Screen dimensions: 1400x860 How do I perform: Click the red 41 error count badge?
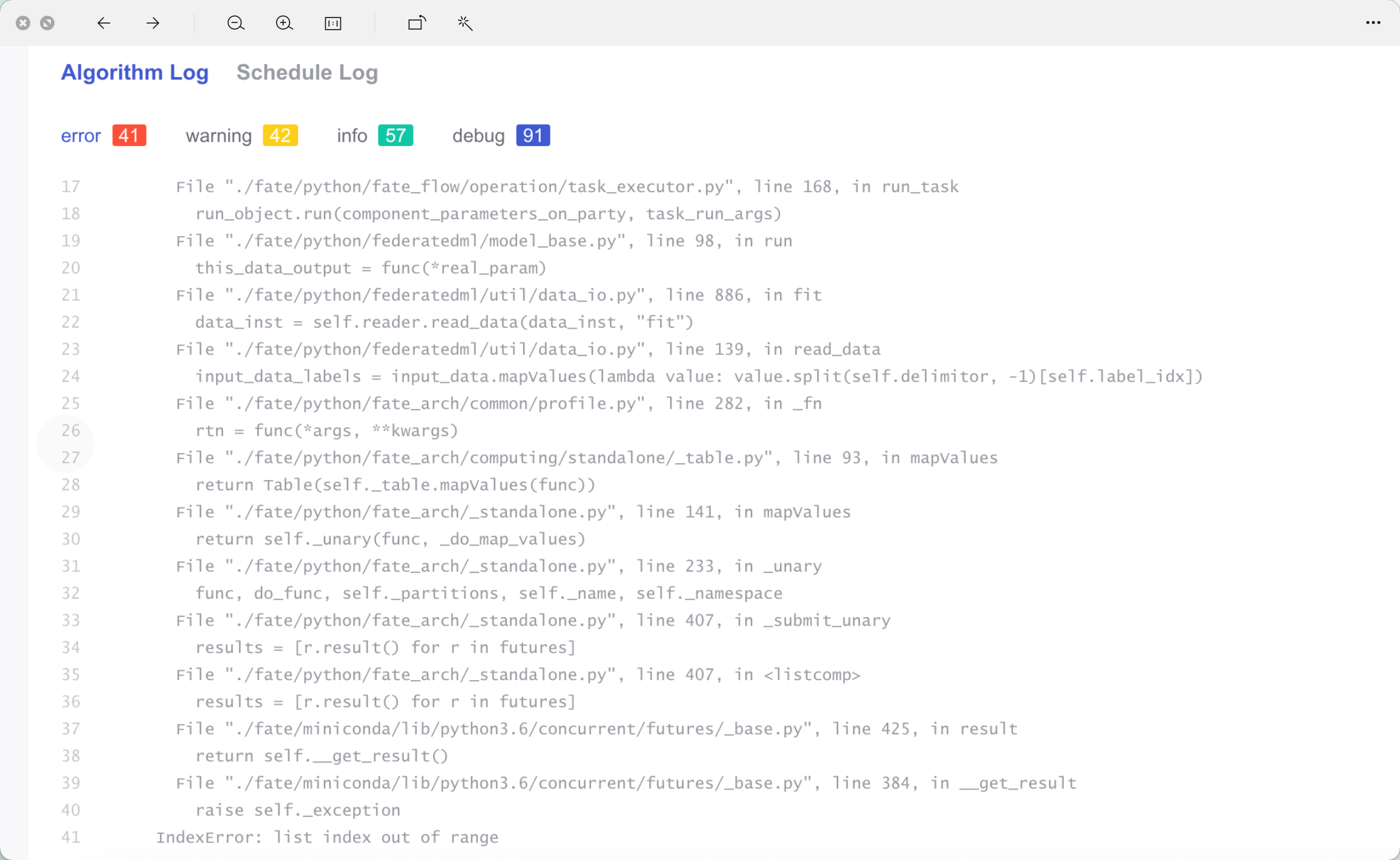click(x=129, y=136)
